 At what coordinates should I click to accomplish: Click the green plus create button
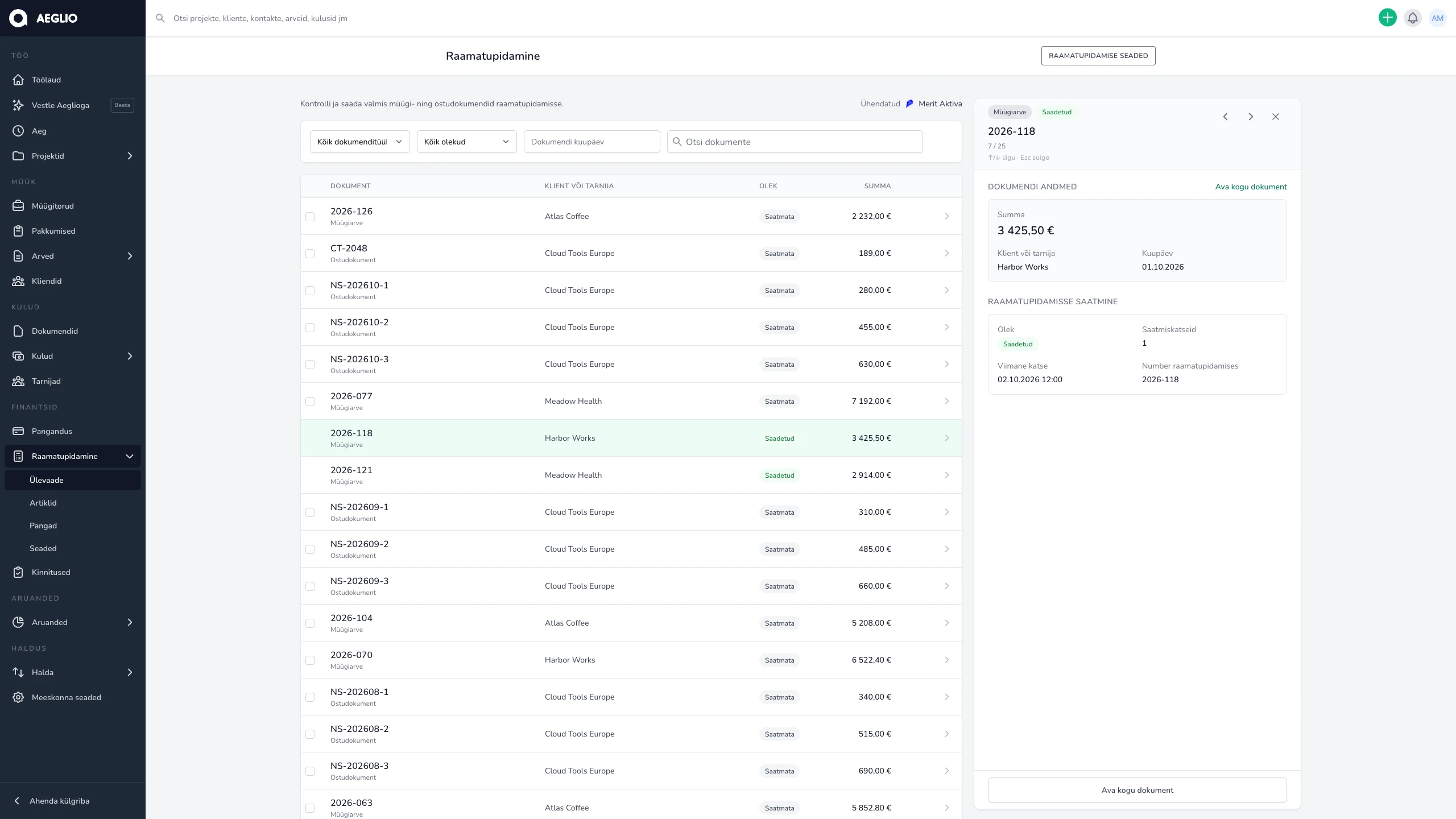[x=1387, y=18]
